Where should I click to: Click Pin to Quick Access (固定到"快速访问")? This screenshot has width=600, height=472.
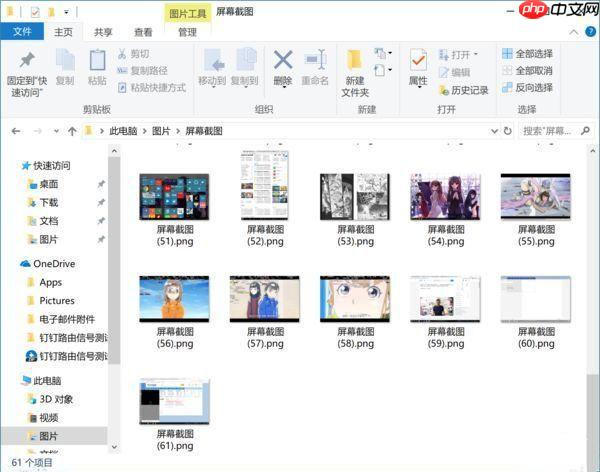(x=27, y=68)
